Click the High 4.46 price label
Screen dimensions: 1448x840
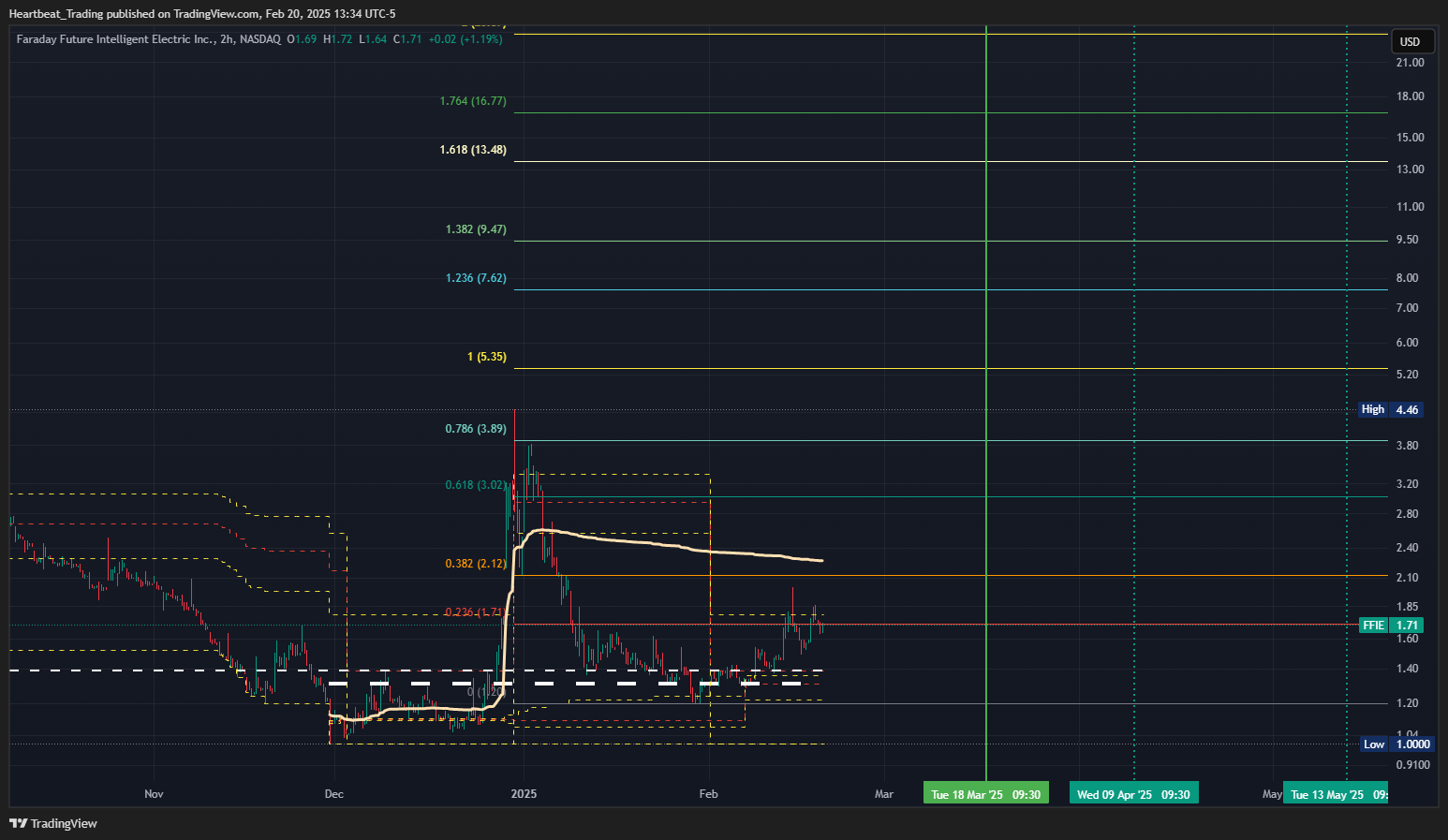click(1391, 409)
